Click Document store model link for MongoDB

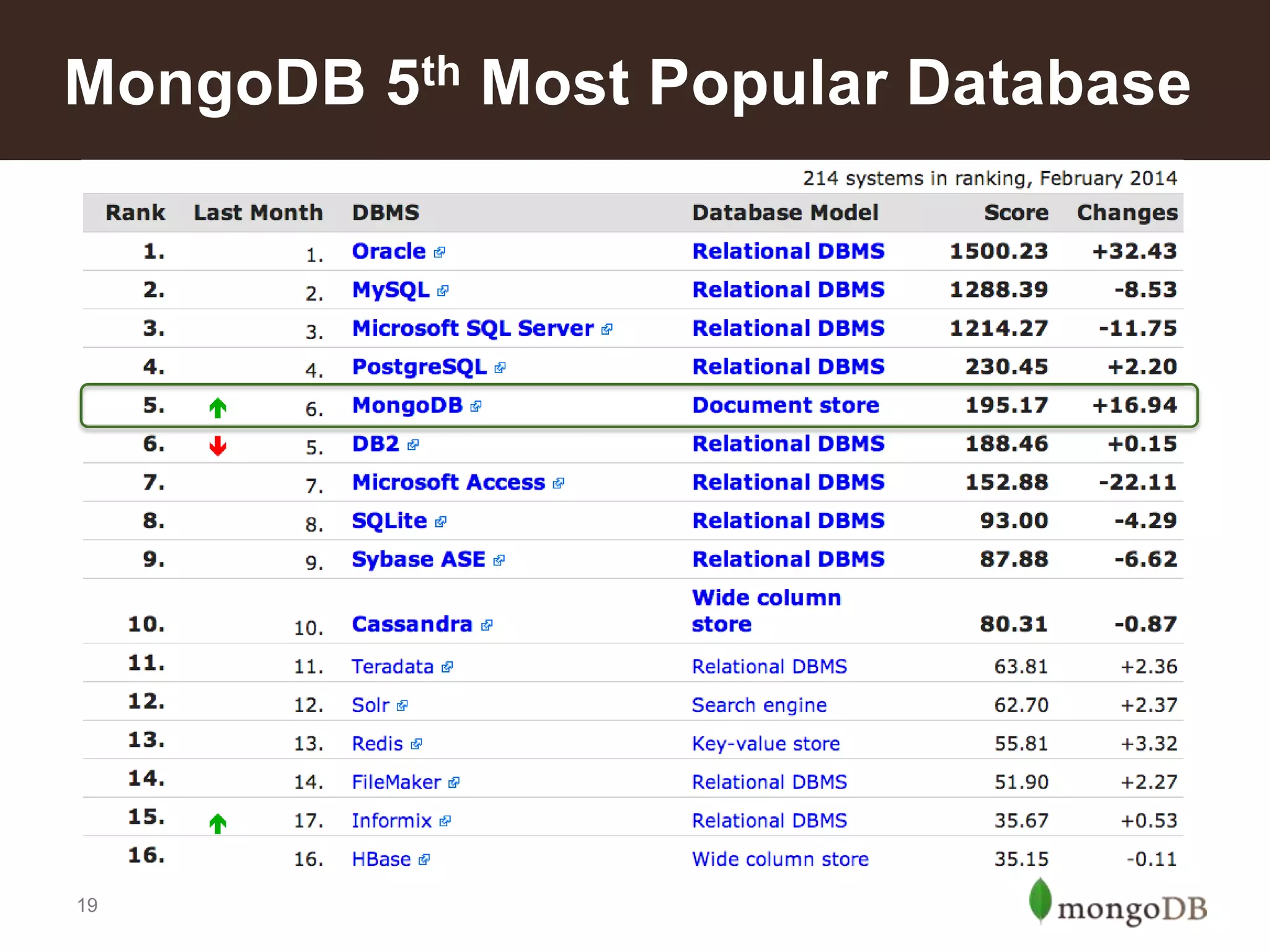pyautogui.click(x=786, y=405)
